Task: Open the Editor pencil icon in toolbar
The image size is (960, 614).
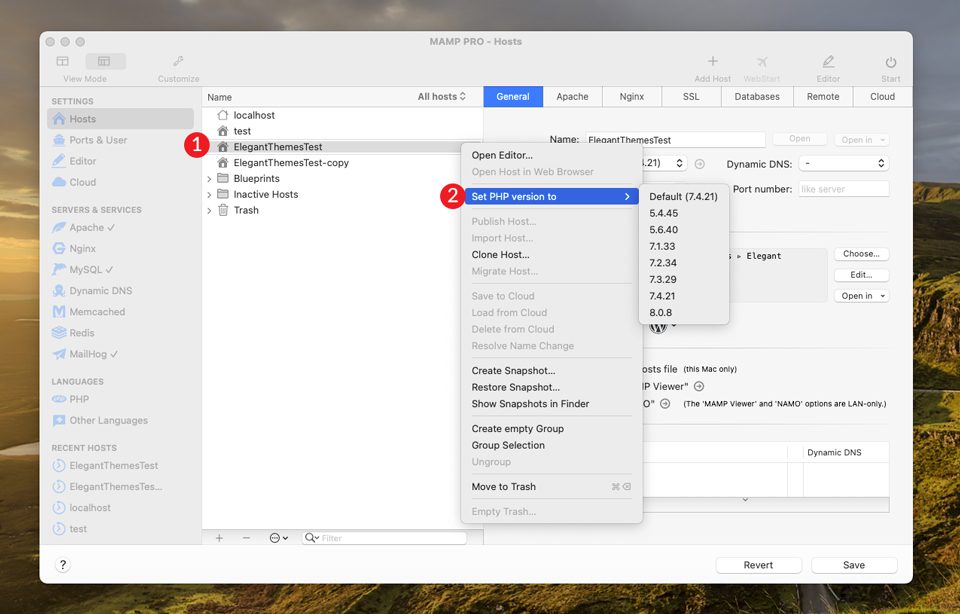Action: 828,63
